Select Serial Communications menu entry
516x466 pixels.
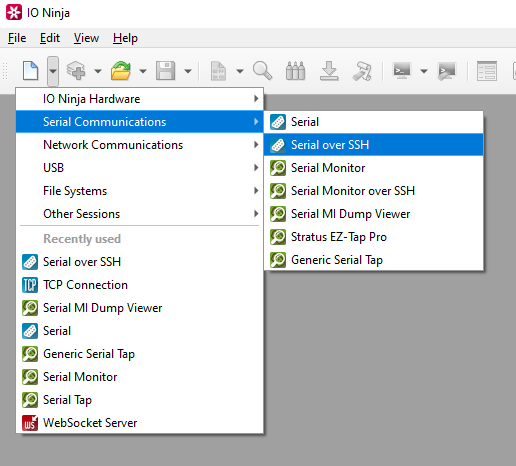(140, 122)
